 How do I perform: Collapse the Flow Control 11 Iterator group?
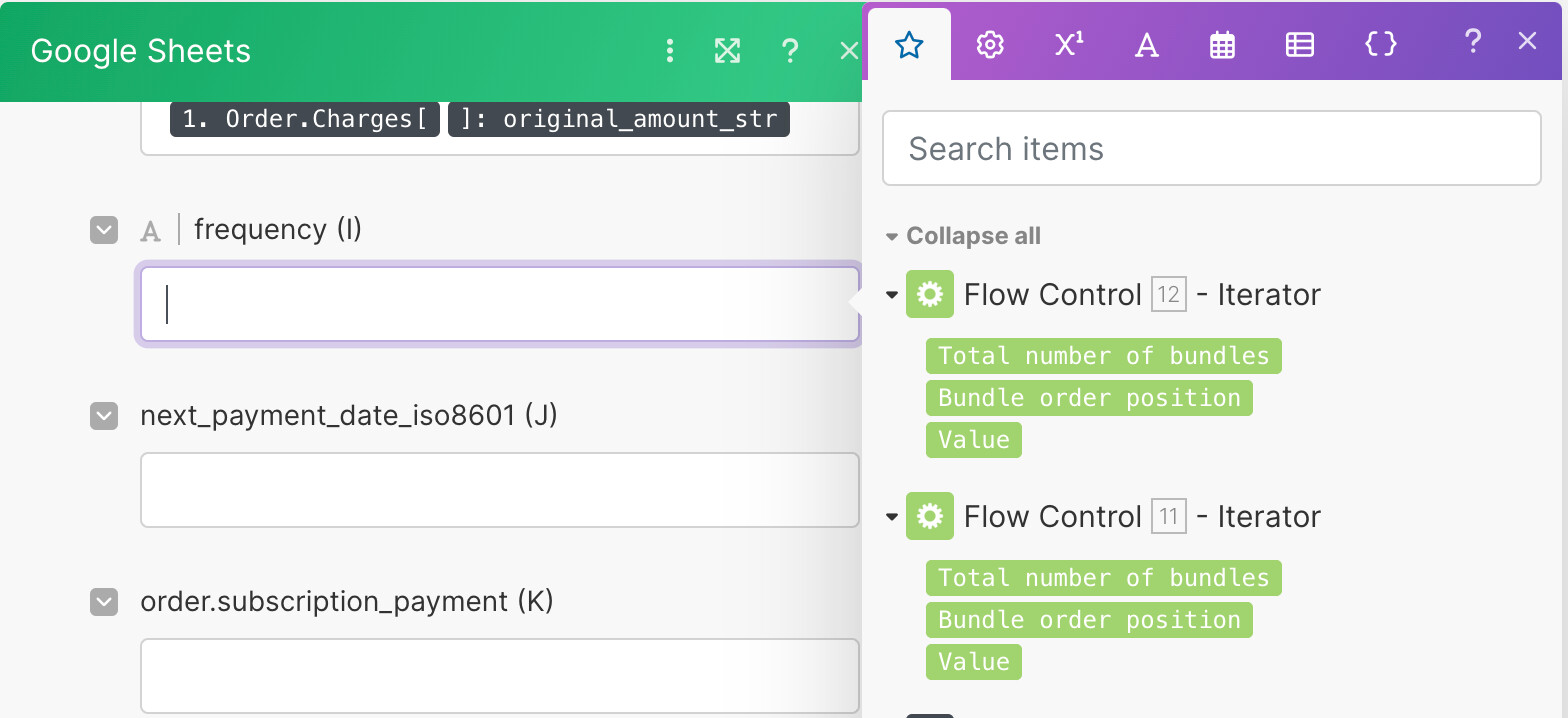point(892,517)
